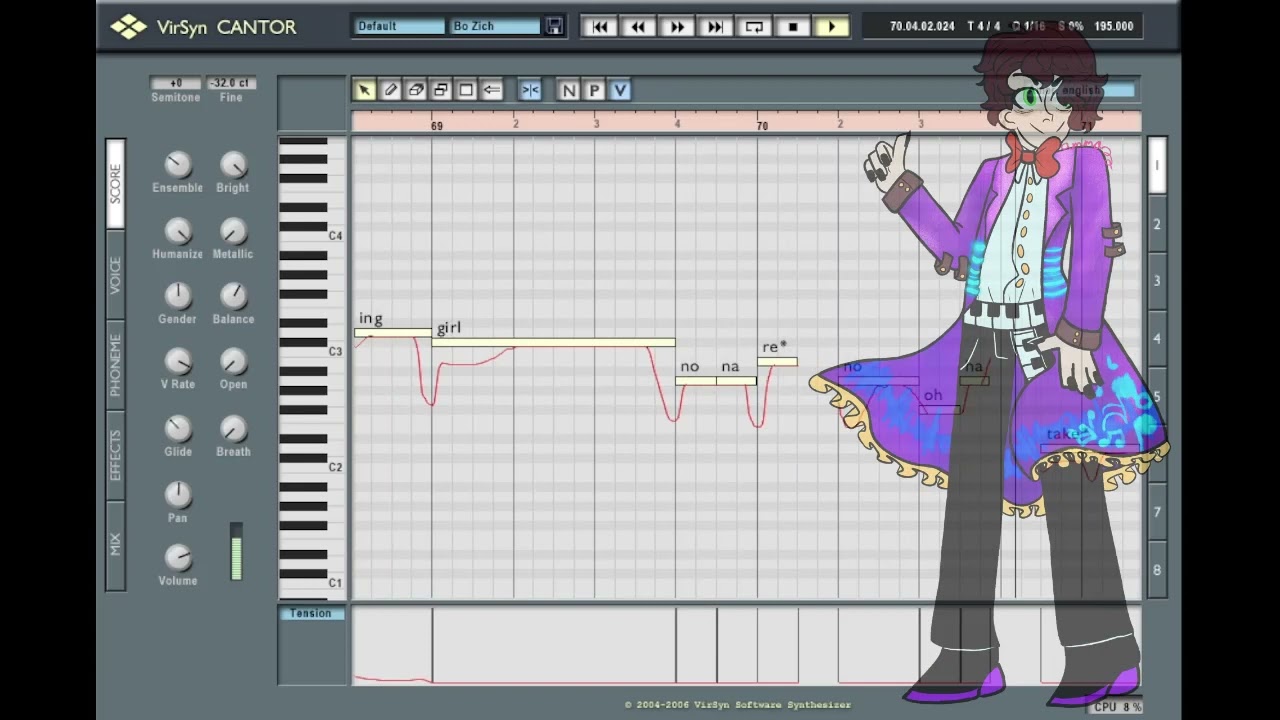1280x720 pixels.
Task: Select the 'ing' note
Action: click(393, 333)
